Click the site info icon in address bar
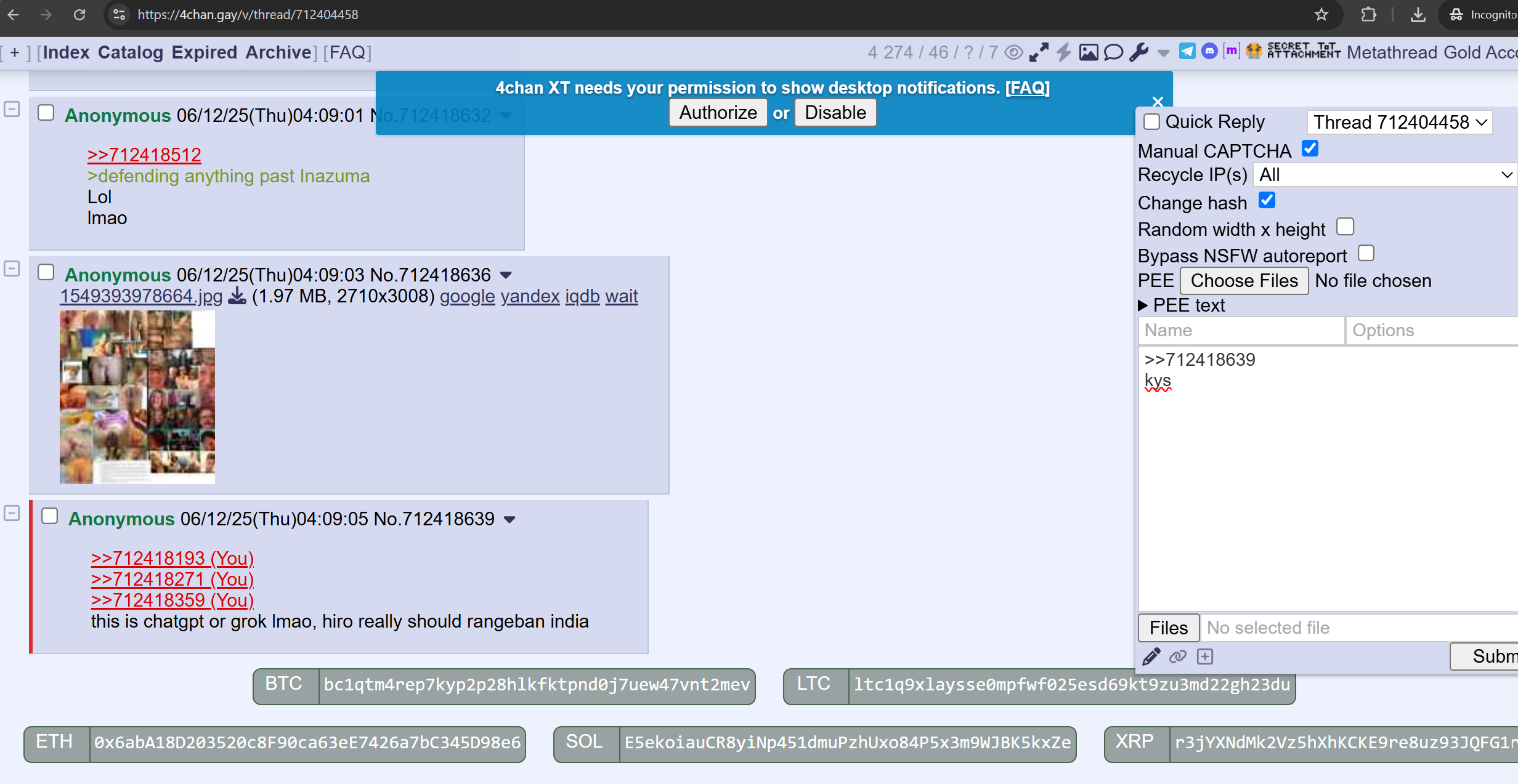Image resolution: width=1518 pixels, height=784 pixels. [x=120, y=14]
